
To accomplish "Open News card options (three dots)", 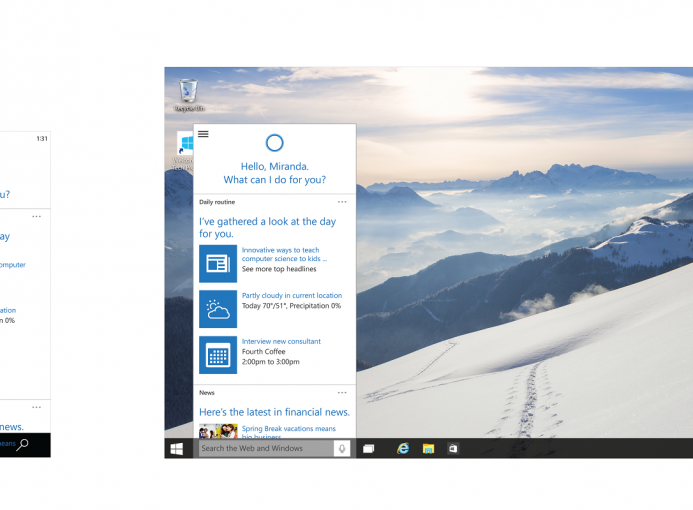I will 342,392.
